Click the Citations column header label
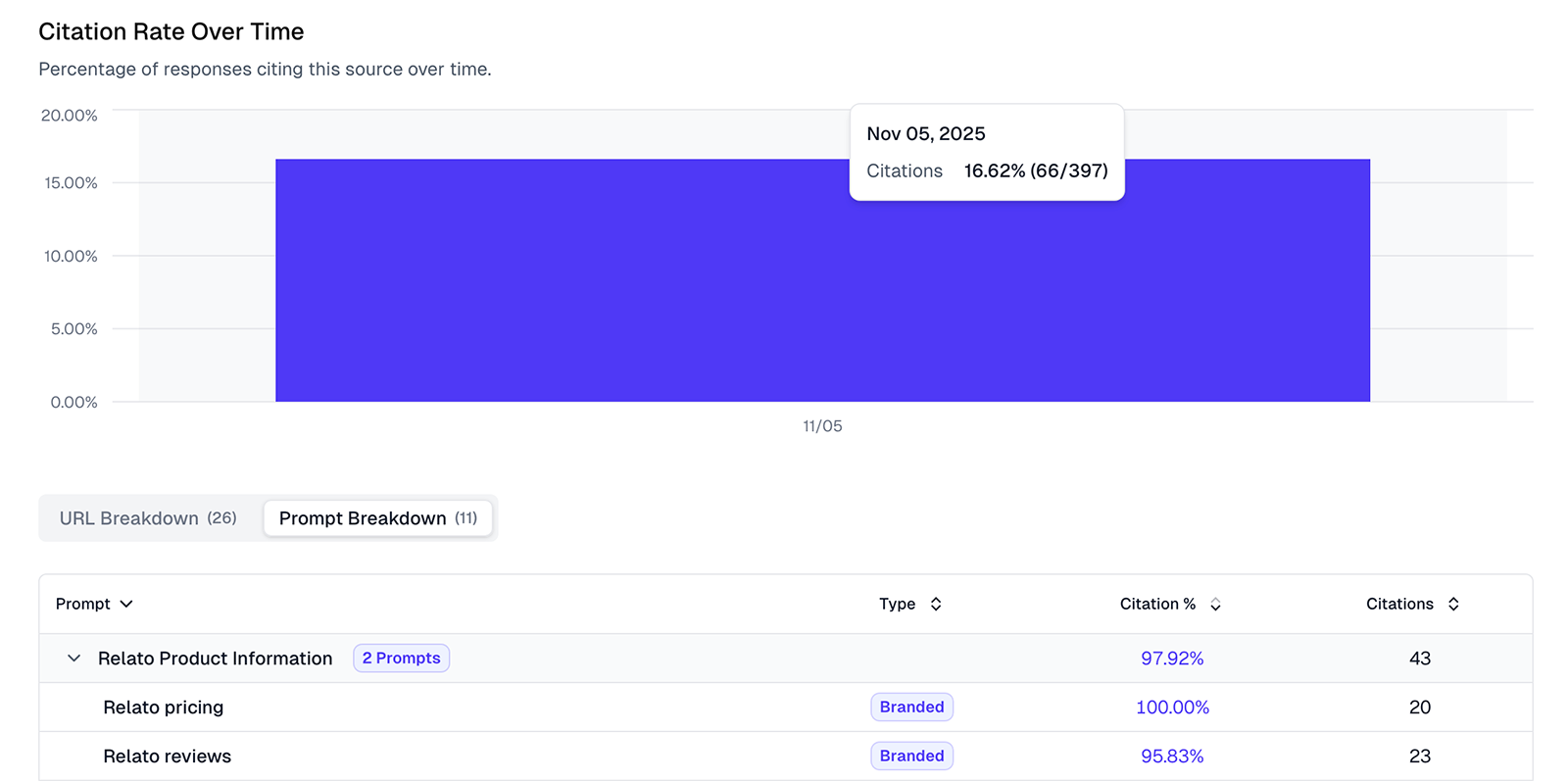 (1399, 604)
